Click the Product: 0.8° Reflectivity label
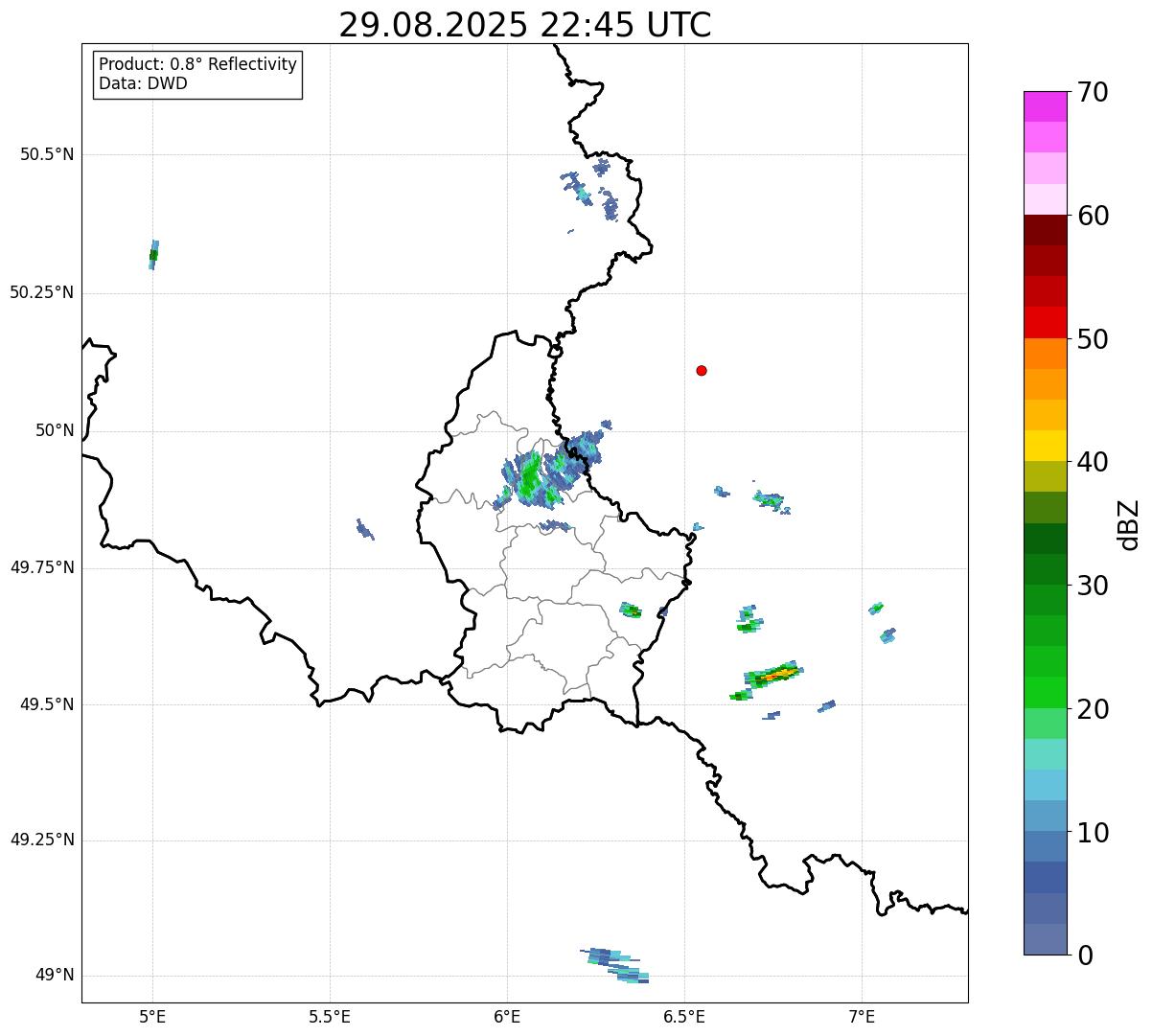Screen dimensions: 1152x1036 tap(198, 64)
